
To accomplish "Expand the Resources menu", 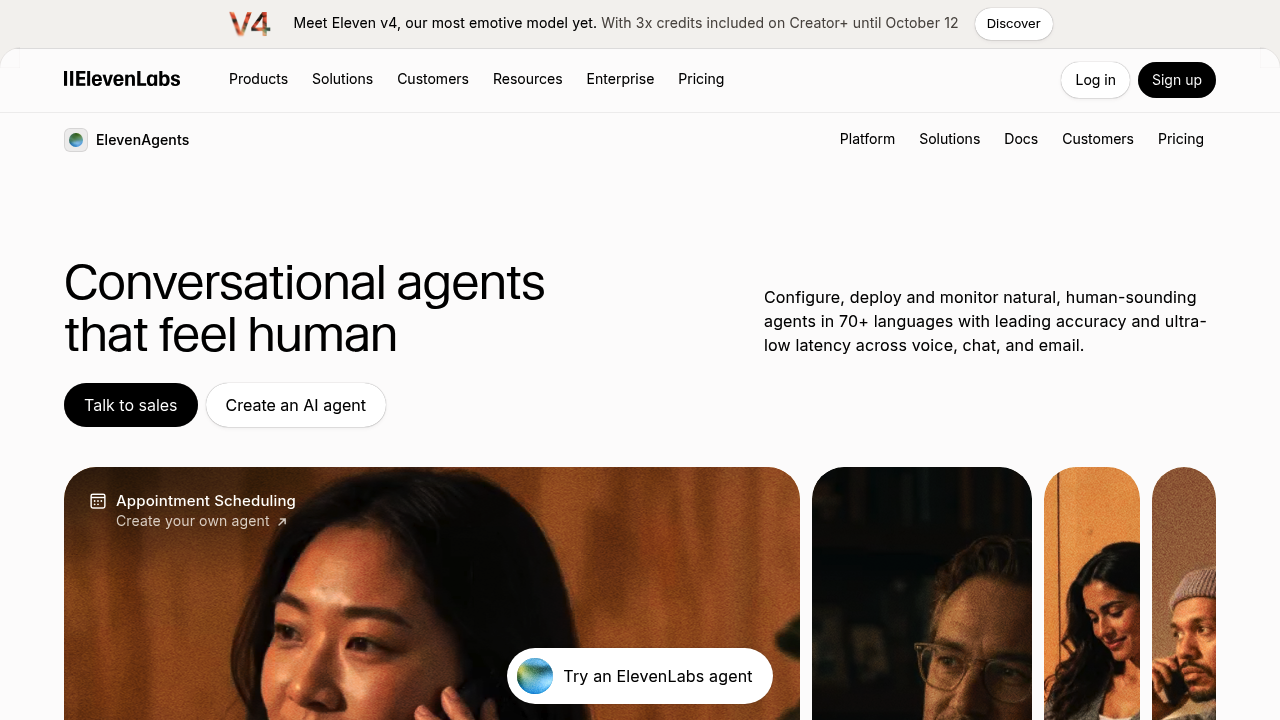I will [x=527, y=79].
